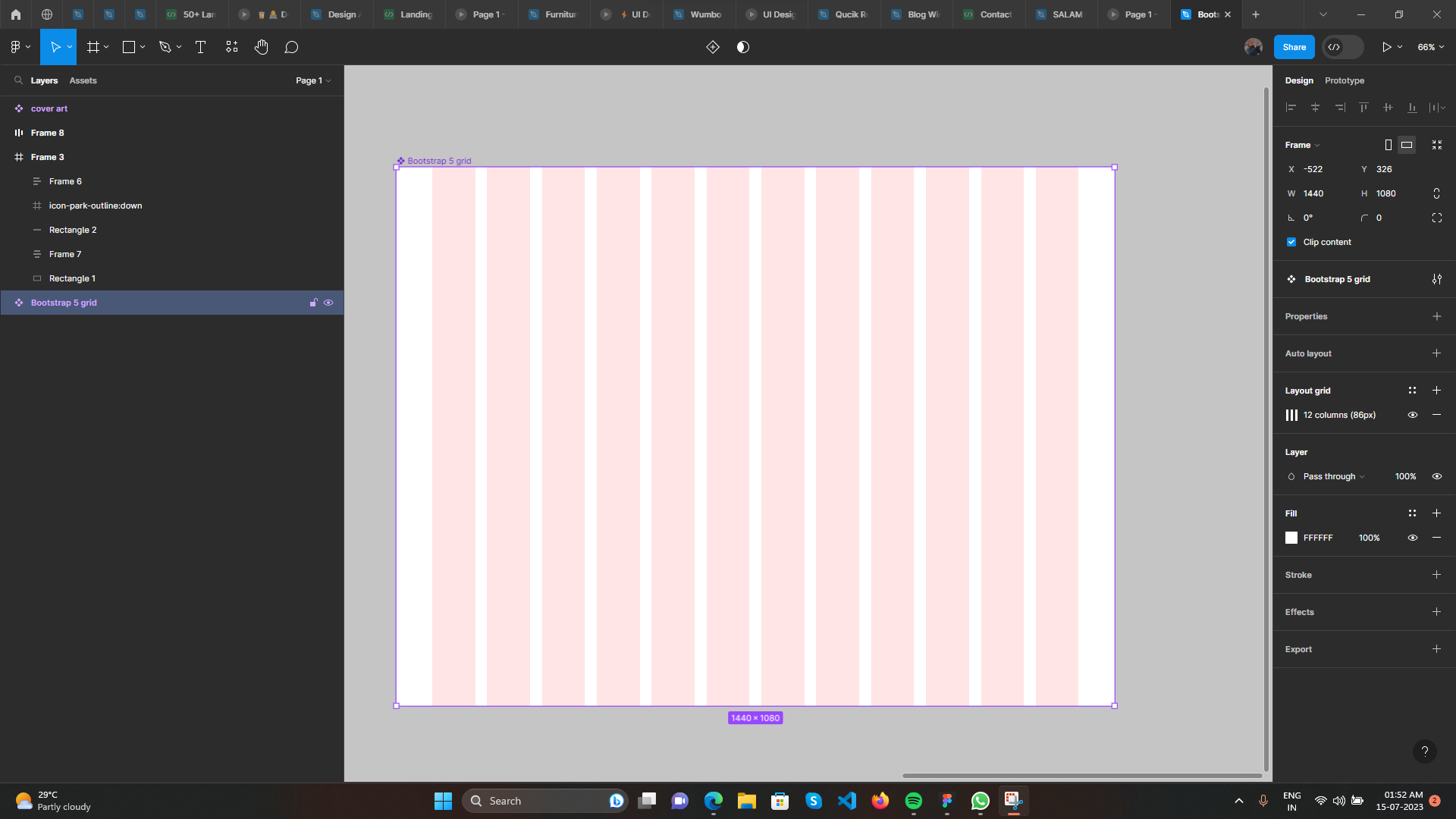
Task: Open Frame type dropdown in Design panel
Action: point(1302,145)
